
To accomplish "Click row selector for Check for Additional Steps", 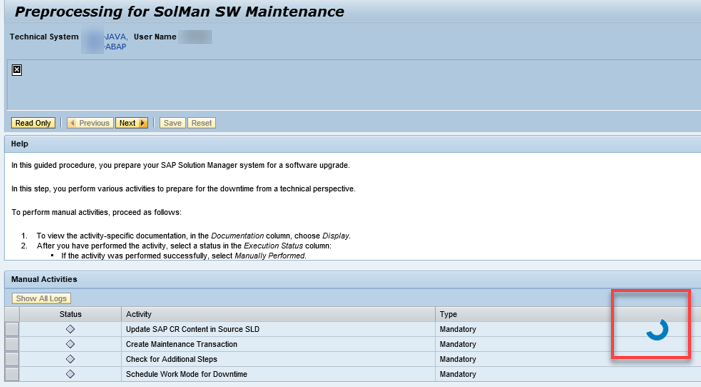I will tap(12, 359).
